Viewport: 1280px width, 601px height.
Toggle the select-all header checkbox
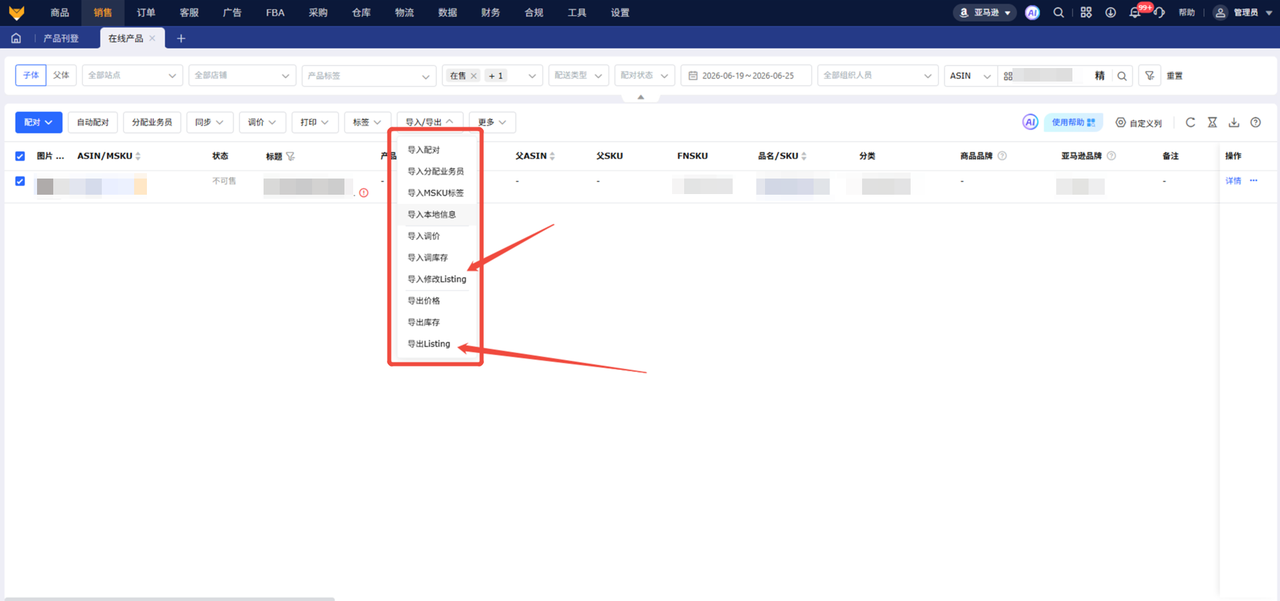[20, 156]
